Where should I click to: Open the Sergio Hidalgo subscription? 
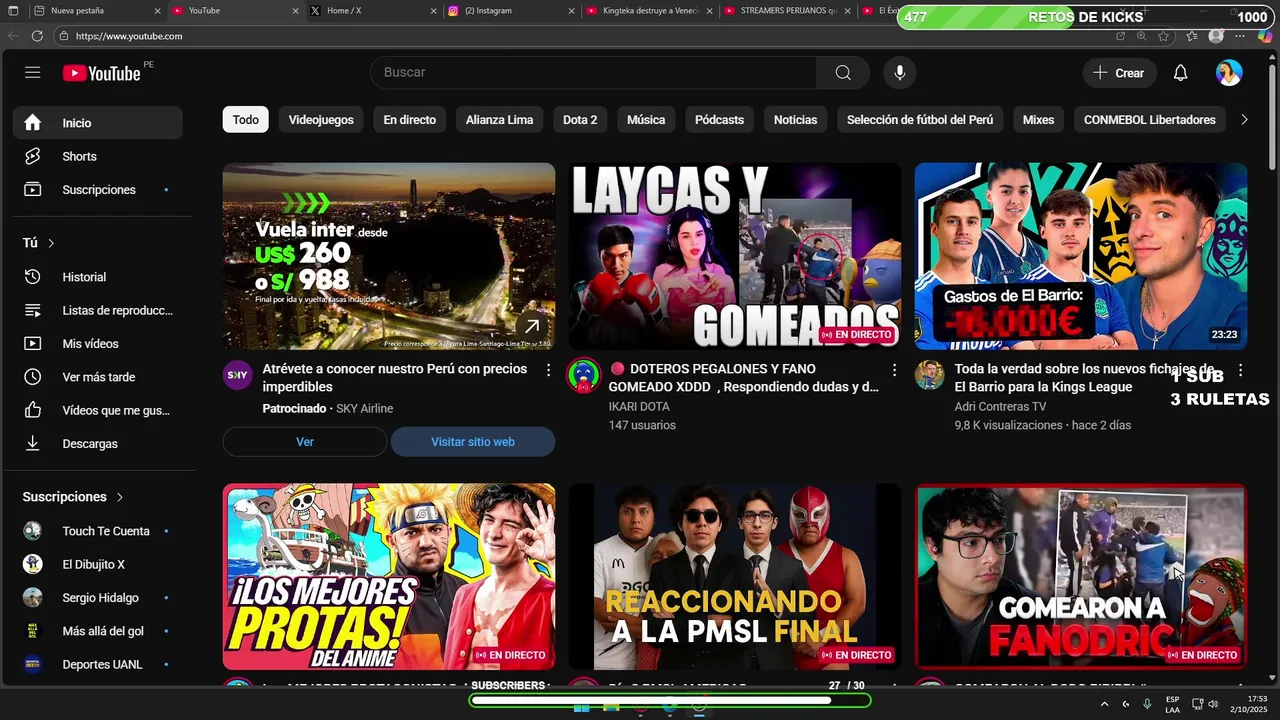click(x=97, y=598)
